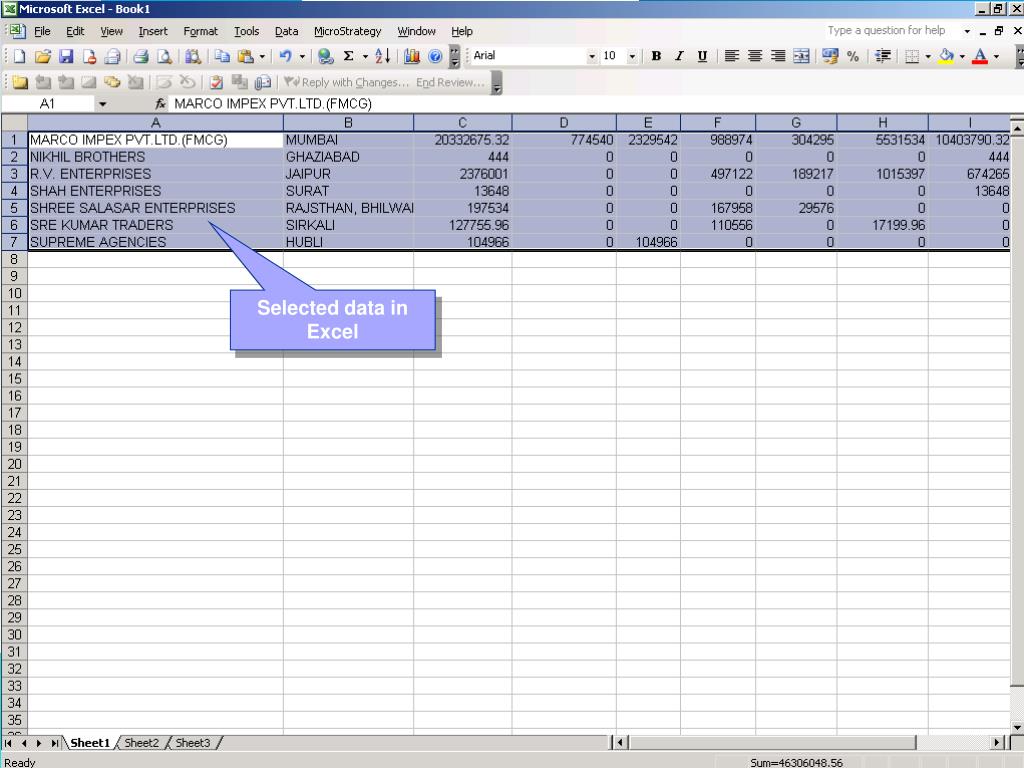Image resolution: width=1024 pixels, height=768 pixels.
Task: Click in the Type a question for help box
Action: pyautogui.click(x=890, y=31)
